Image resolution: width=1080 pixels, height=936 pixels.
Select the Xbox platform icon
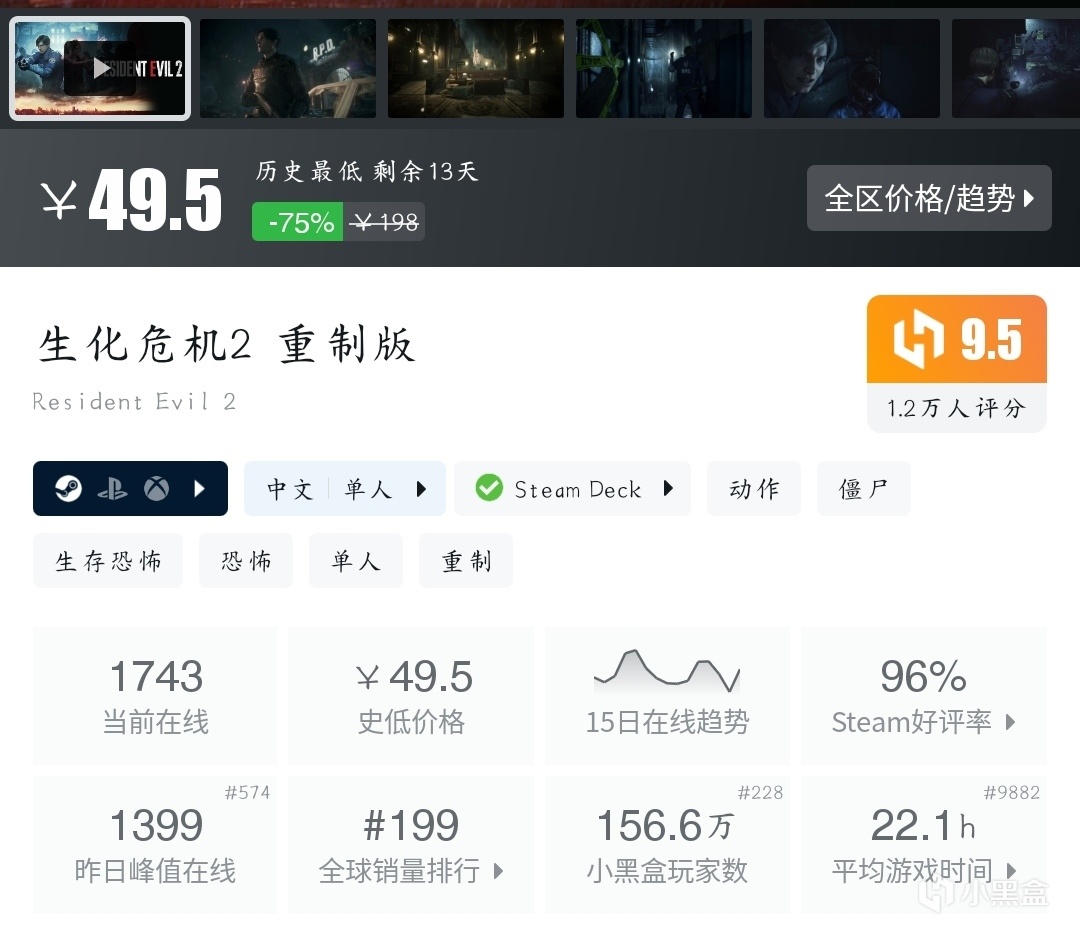156,489
